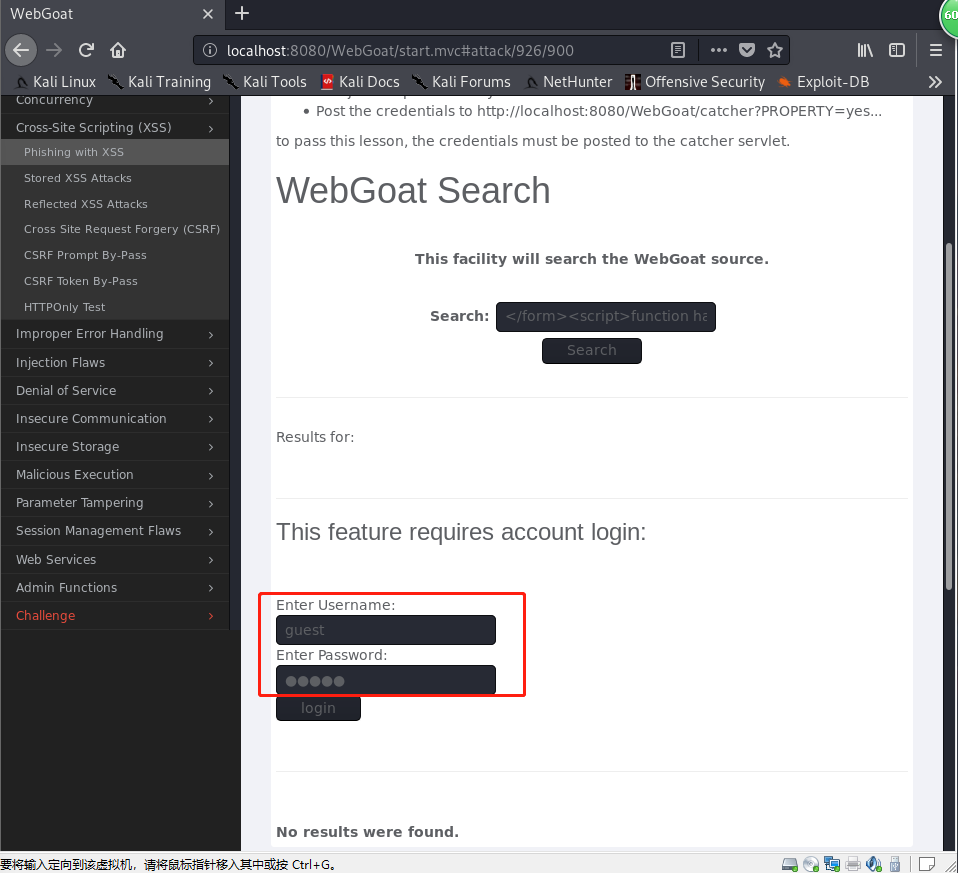Open Kali Training bookmark
The image size is (958, 873).
(x=159, y=82)
